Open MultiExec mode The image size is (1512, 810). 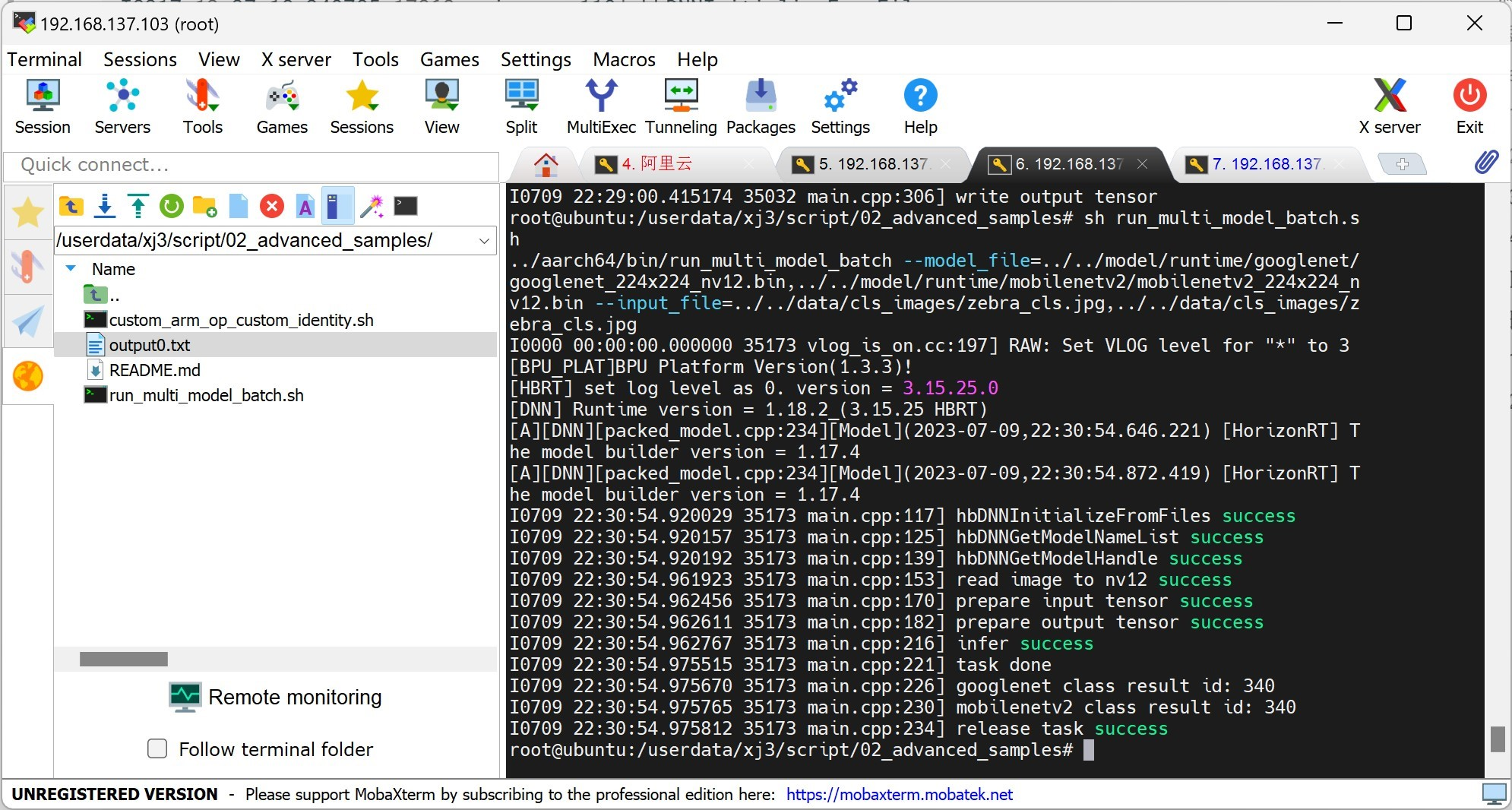click(x=601, y=106)
